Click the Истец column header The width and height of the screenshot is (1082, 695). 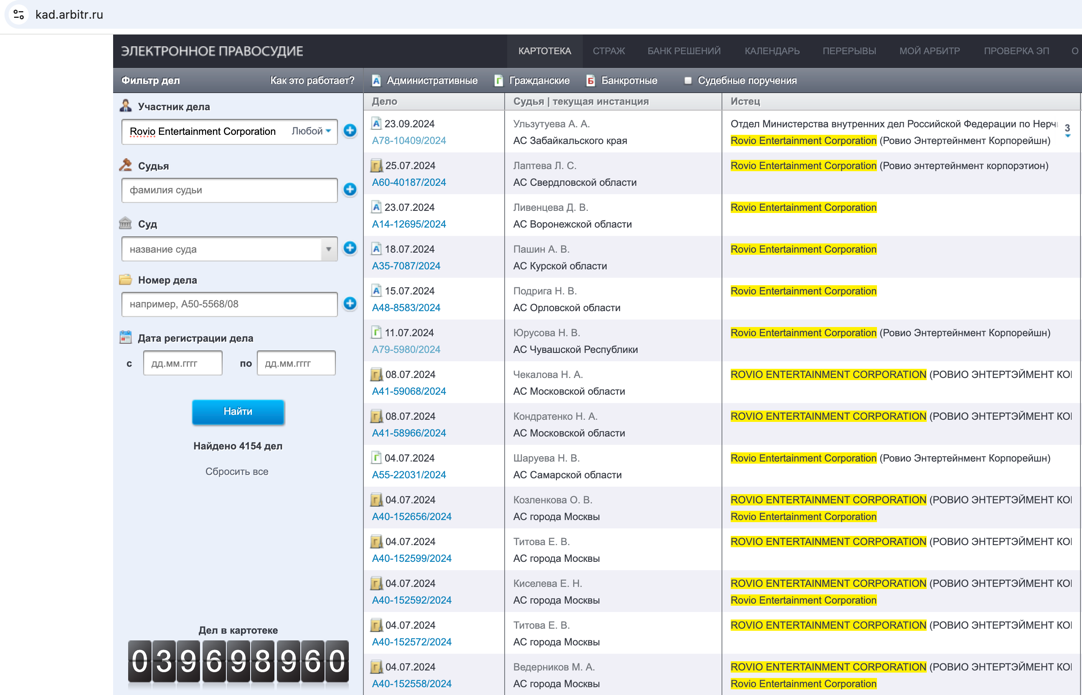[745, 101]
